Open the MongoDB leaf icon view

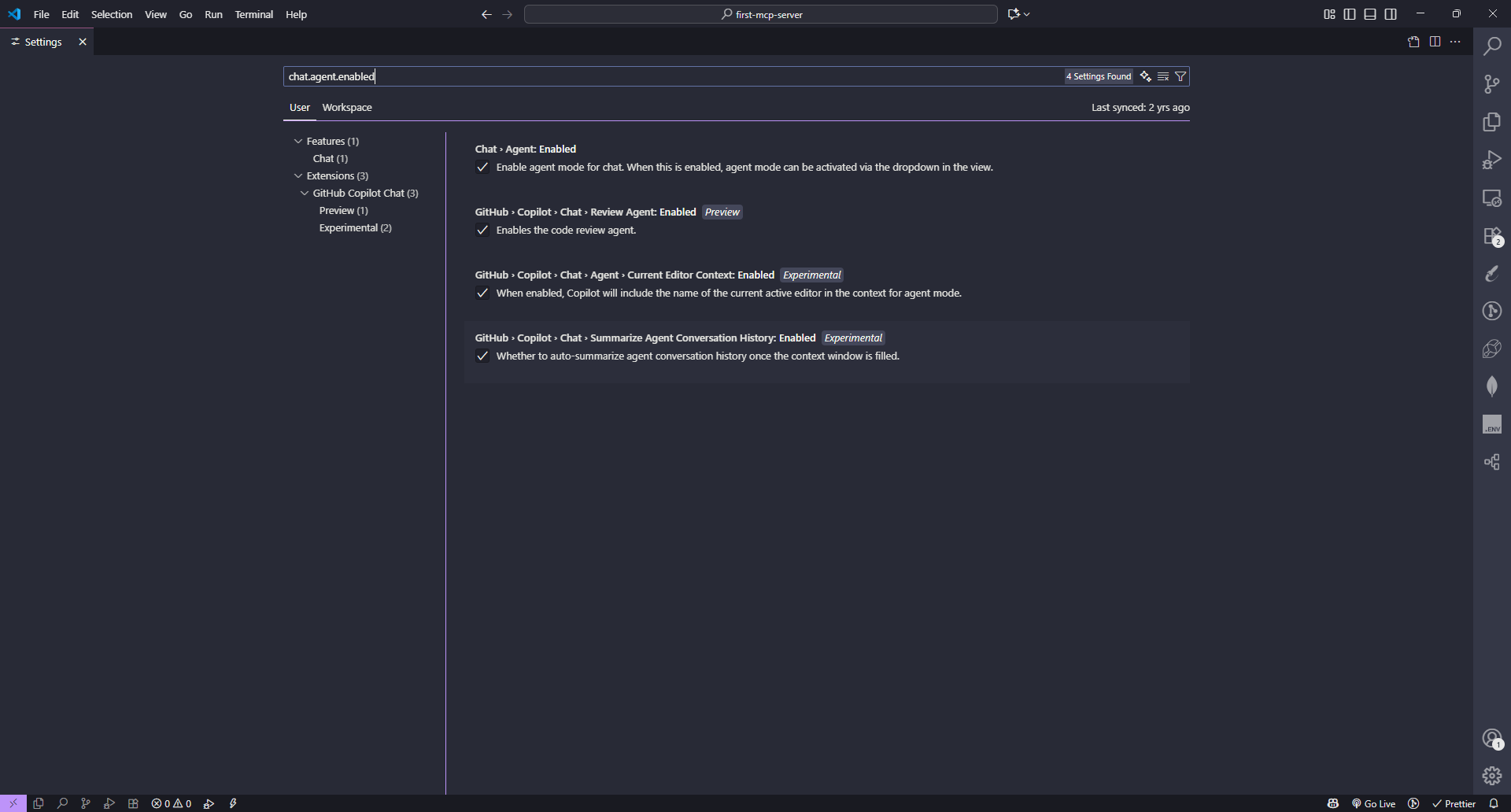tap(1492, 386)
